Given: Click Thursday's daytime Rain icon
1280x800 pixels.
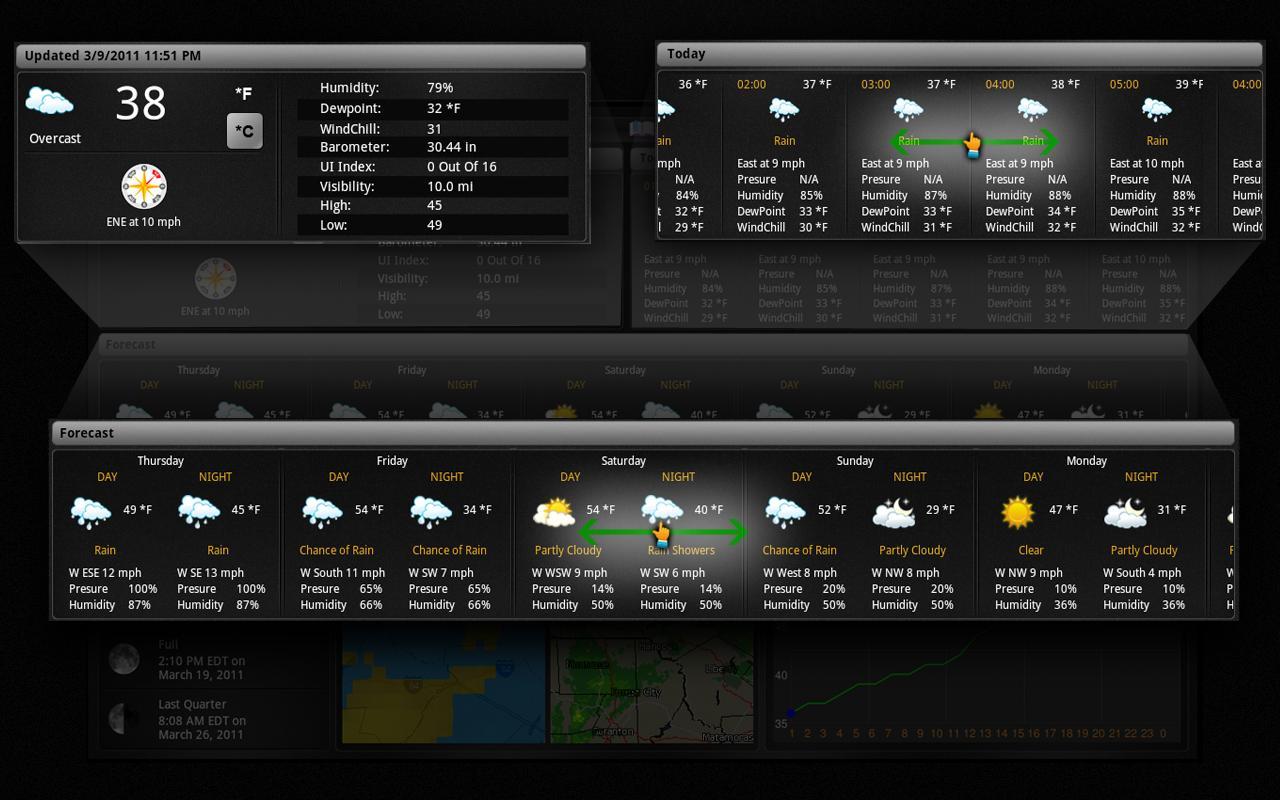Looking at the screenshot, I should click(x=89, y=510).
